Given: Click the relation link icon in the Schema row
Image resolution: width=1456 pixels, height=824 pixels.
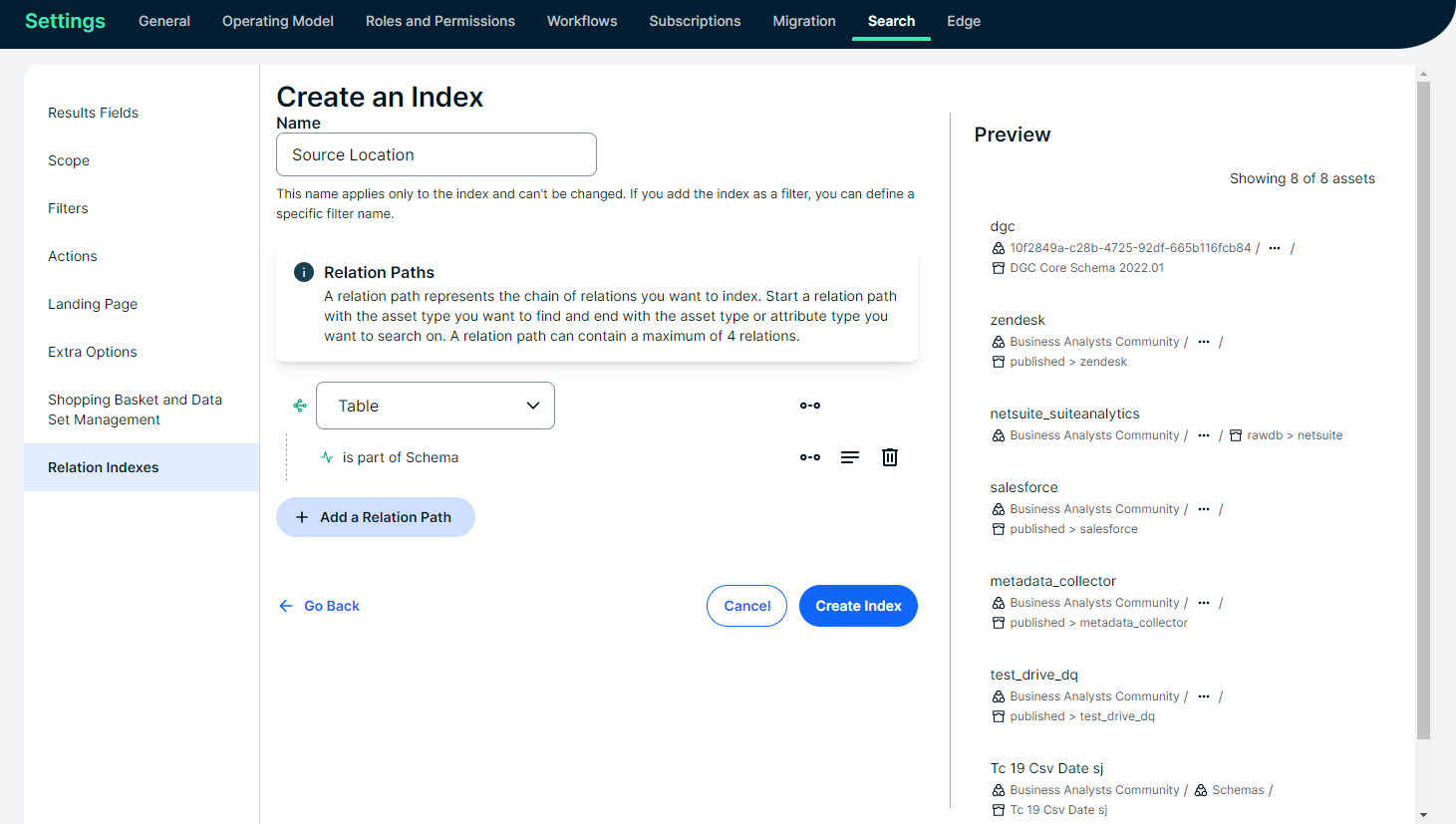Looking at the screenshot, I should [810, 457].
